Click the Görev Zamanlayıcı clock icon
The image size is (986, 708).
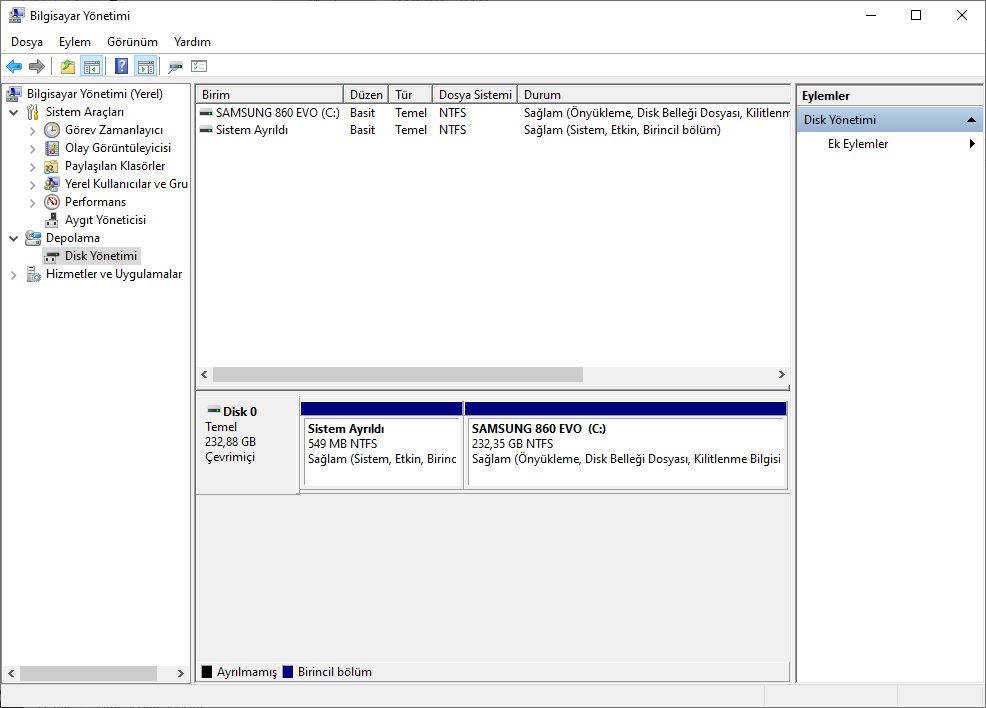(52, 130)
